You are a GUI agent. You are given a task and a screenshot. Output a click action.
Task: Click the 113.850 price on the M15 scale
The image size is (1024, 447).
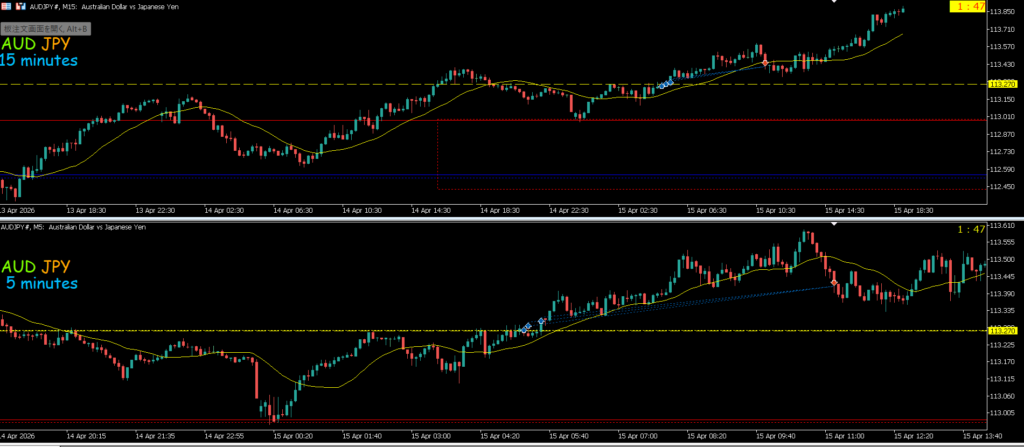click(1002, 12)
